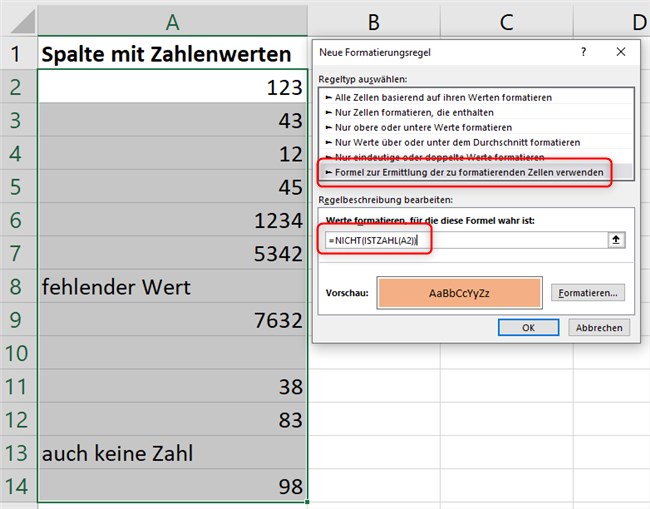Click cell containing 43
This screenshot has width=650, height=509.
click(172, 120)
